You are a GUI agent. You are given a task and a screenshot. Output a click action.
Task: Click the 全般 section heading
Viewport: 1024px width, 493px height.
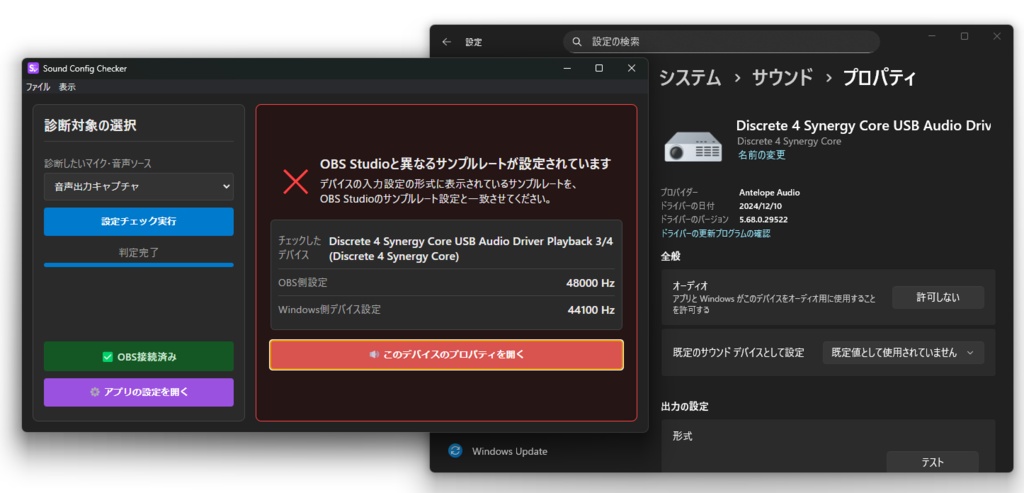pos(671,257)
